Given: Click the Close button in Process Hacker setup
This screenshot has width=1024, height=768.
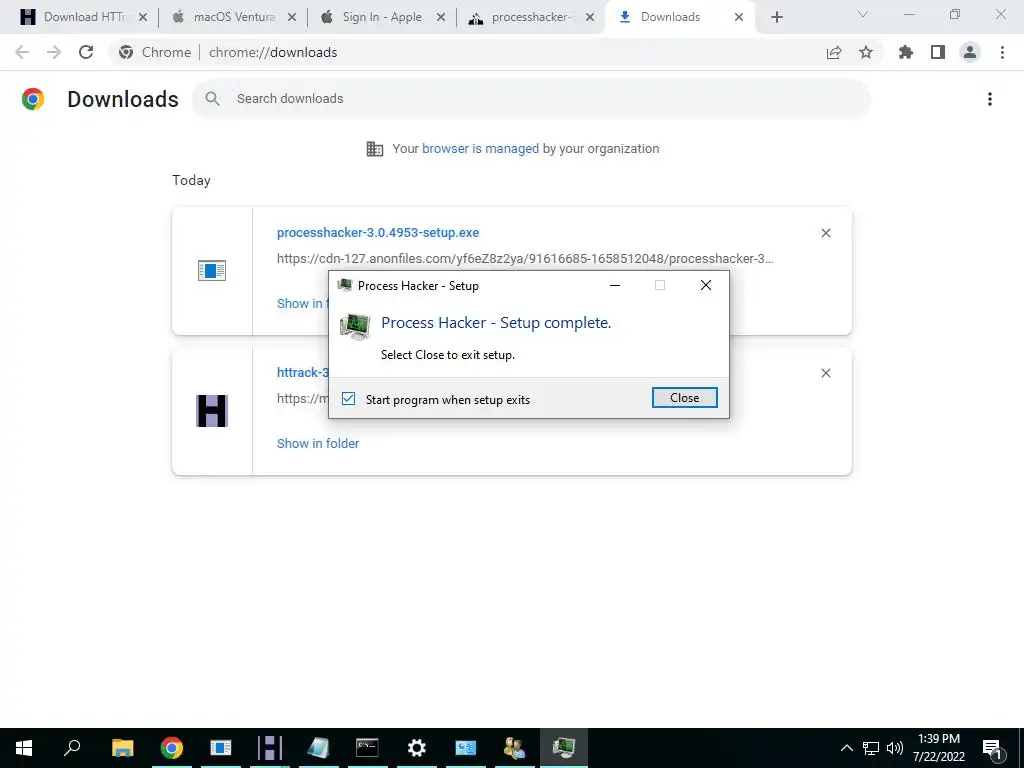Looking at the screenshot, I should click(684, 398).
